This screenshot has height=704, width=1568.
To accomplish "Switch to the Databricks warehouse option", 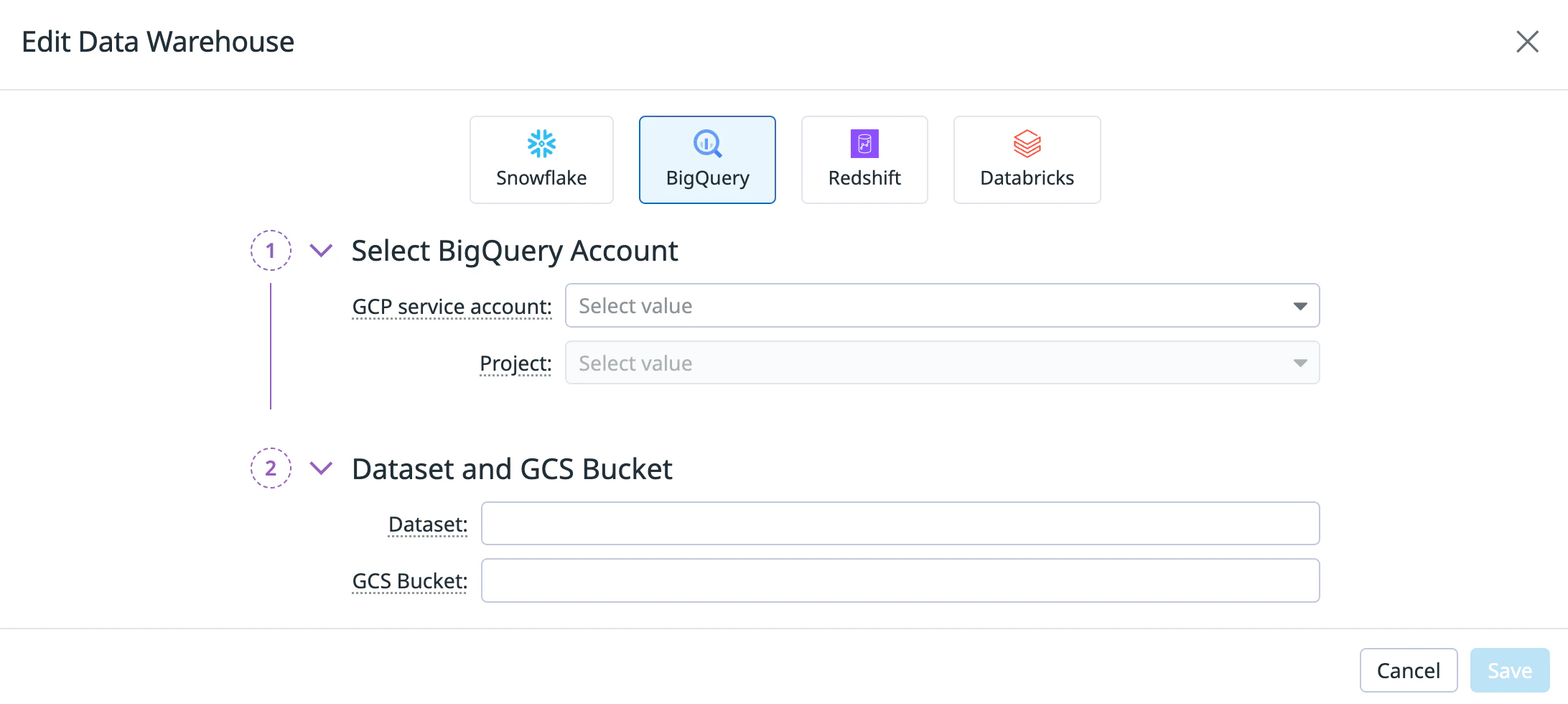I will 1027,160.
